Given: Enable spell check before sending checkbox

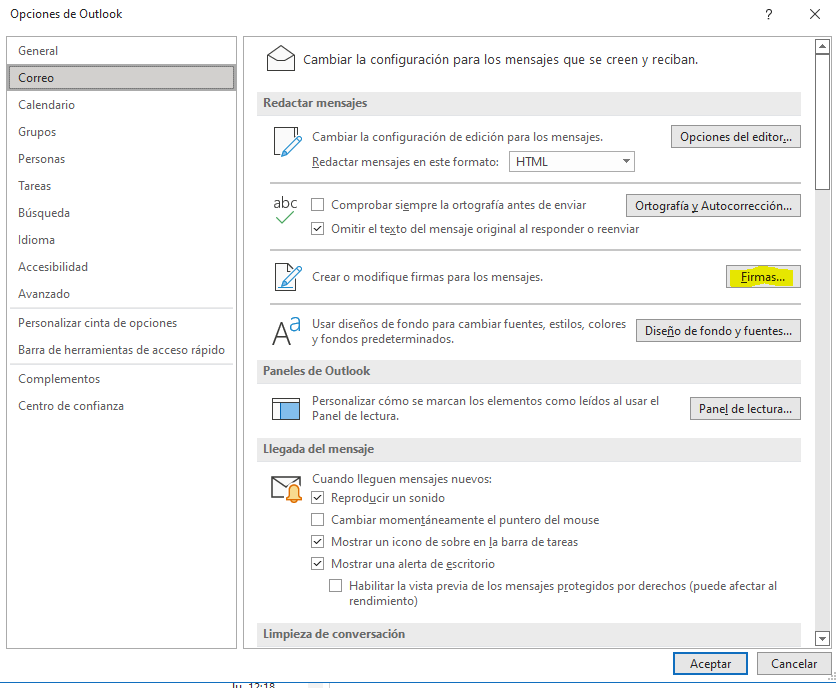Looking at the screenshot, I should (x=318, y=205).
